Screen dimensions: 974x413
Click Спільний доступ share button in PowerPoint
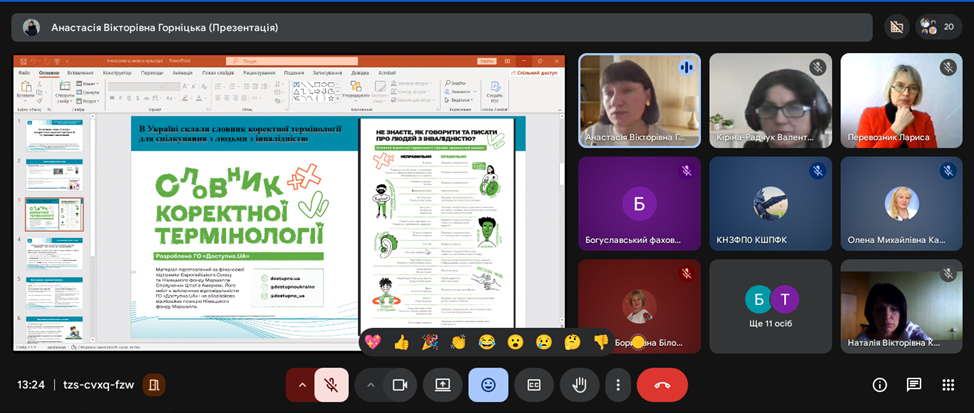pyautogui.click(x=534, y=73)
